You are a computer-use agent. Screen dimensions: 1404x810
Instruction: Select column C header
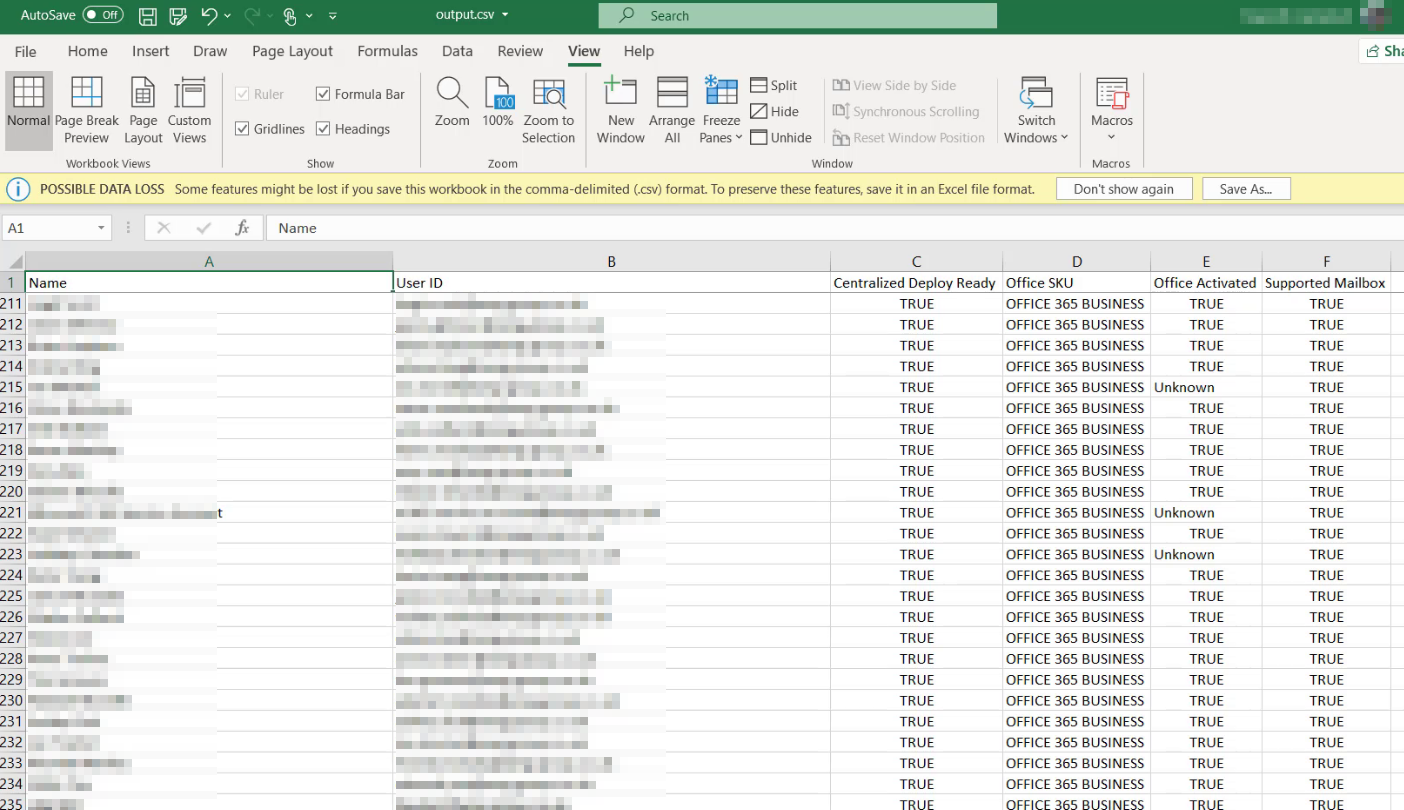click(x=916, y=262)
